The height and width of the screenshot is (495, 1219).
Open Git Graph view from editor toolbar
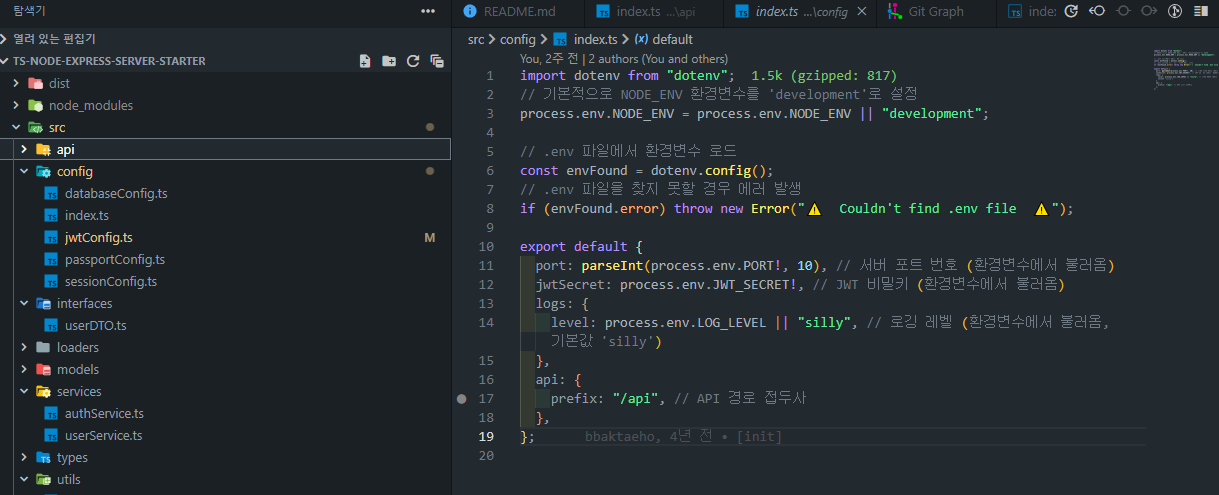(1175, 12)
